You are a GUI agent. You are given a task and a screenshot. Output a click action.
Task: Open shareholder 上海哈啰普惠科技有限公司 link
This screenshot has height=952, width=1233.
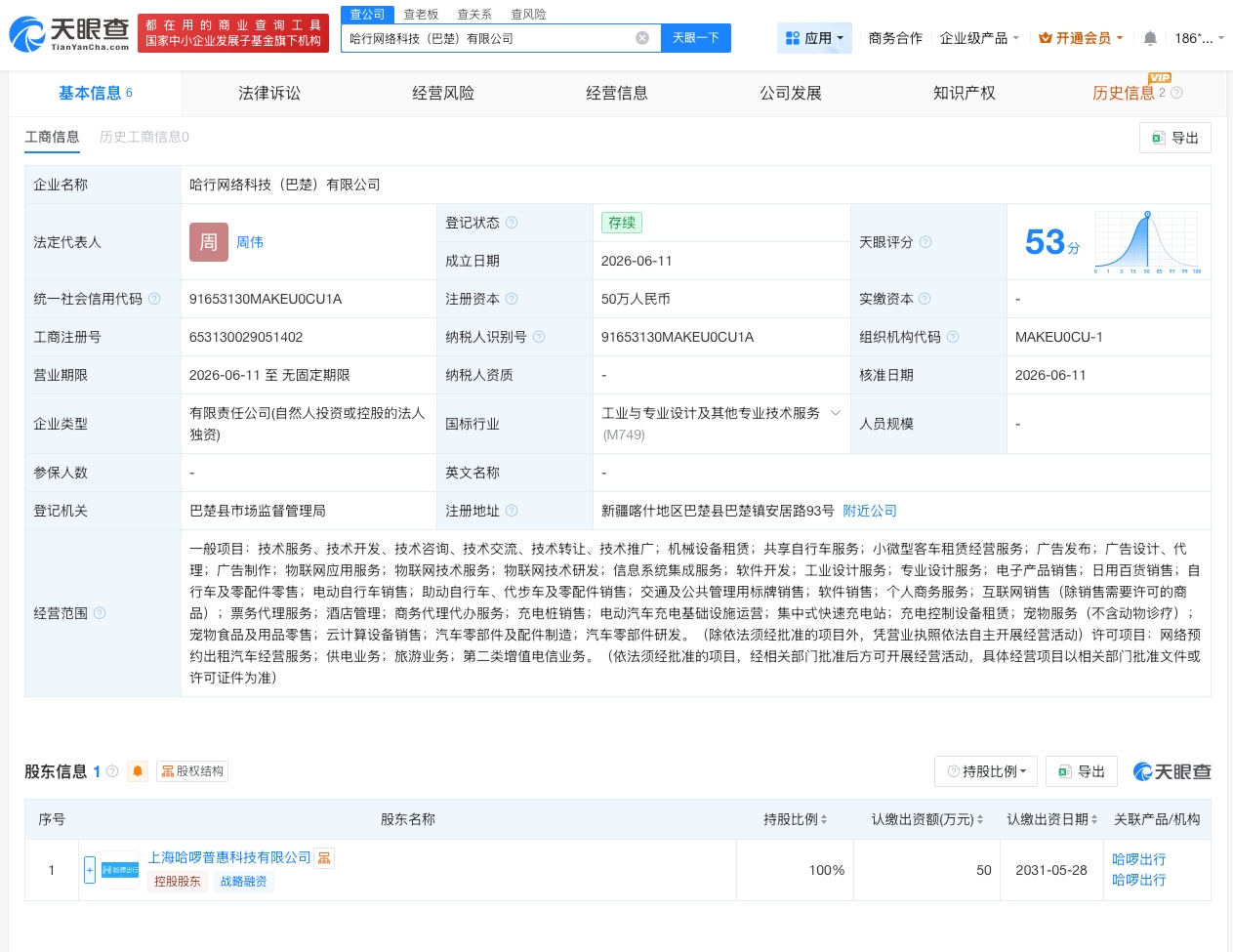point(229,857)
